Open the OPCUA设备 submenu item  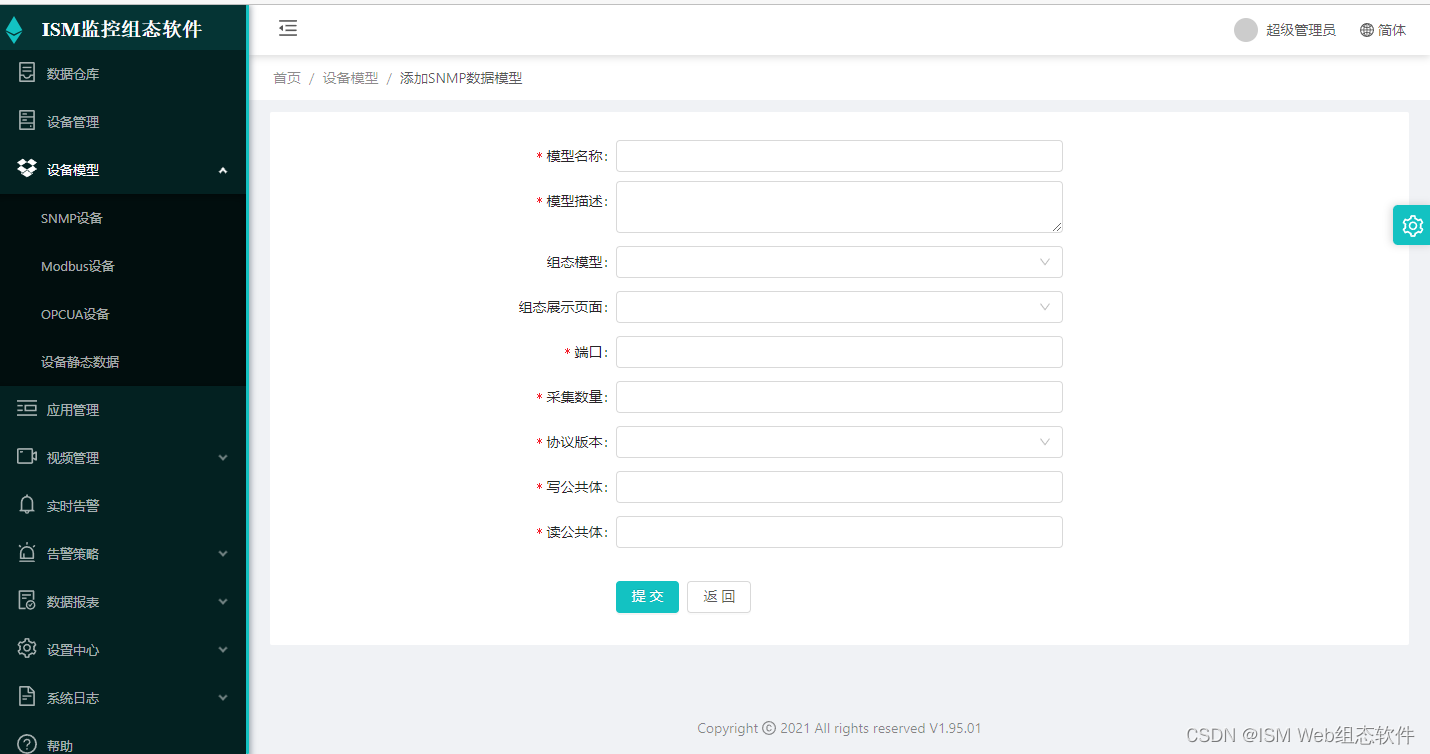tap(123, 314)
